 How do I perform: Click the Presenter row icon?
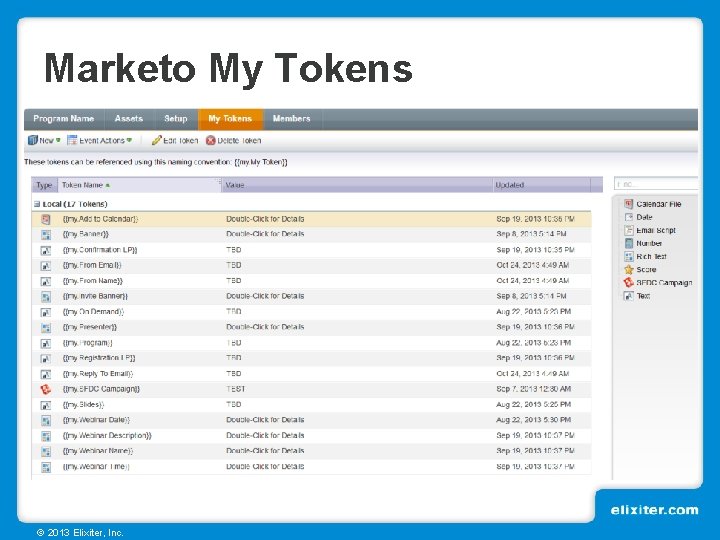(x=45, y=327)
